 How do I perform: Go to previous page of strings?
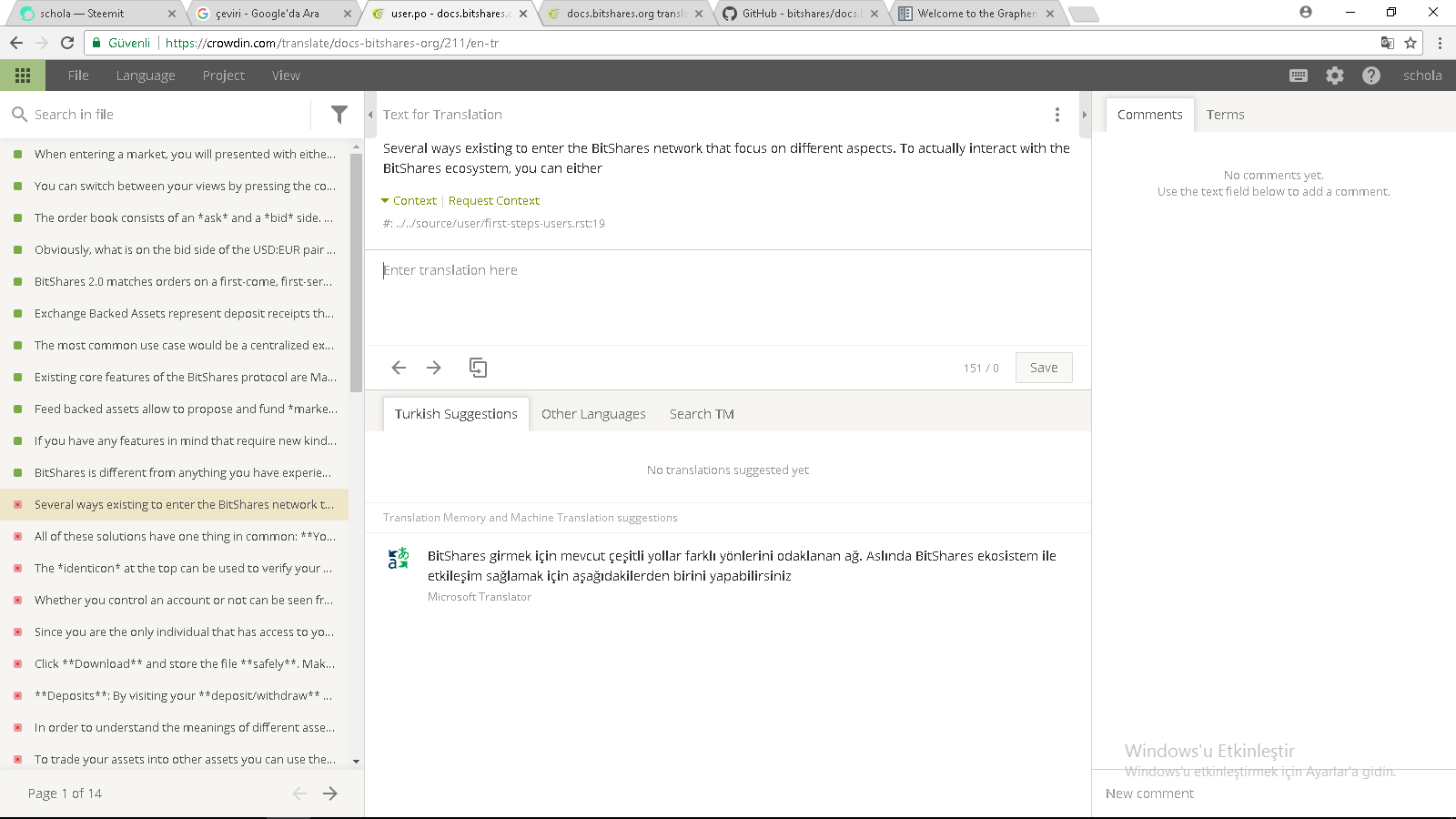(299, 794)
